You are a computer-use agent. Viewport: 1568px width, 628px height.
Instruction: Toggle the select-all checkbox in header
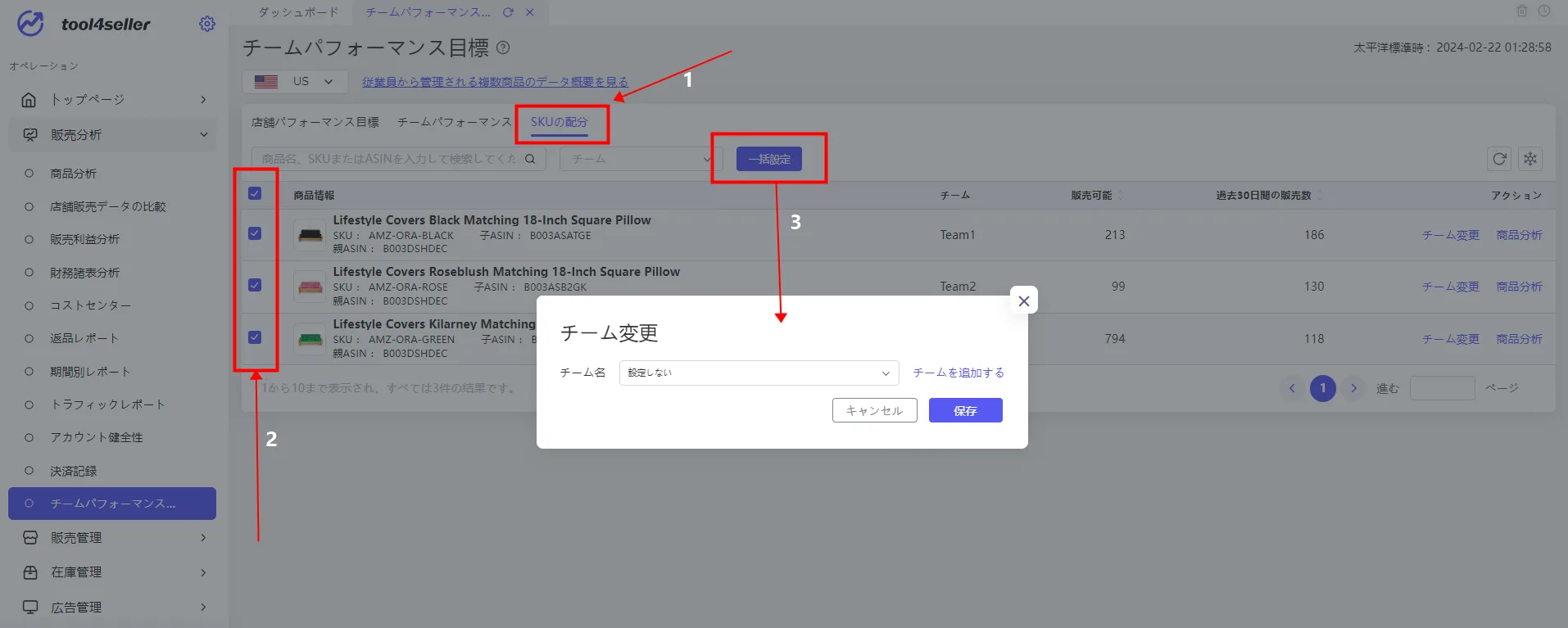click(255, 193)
